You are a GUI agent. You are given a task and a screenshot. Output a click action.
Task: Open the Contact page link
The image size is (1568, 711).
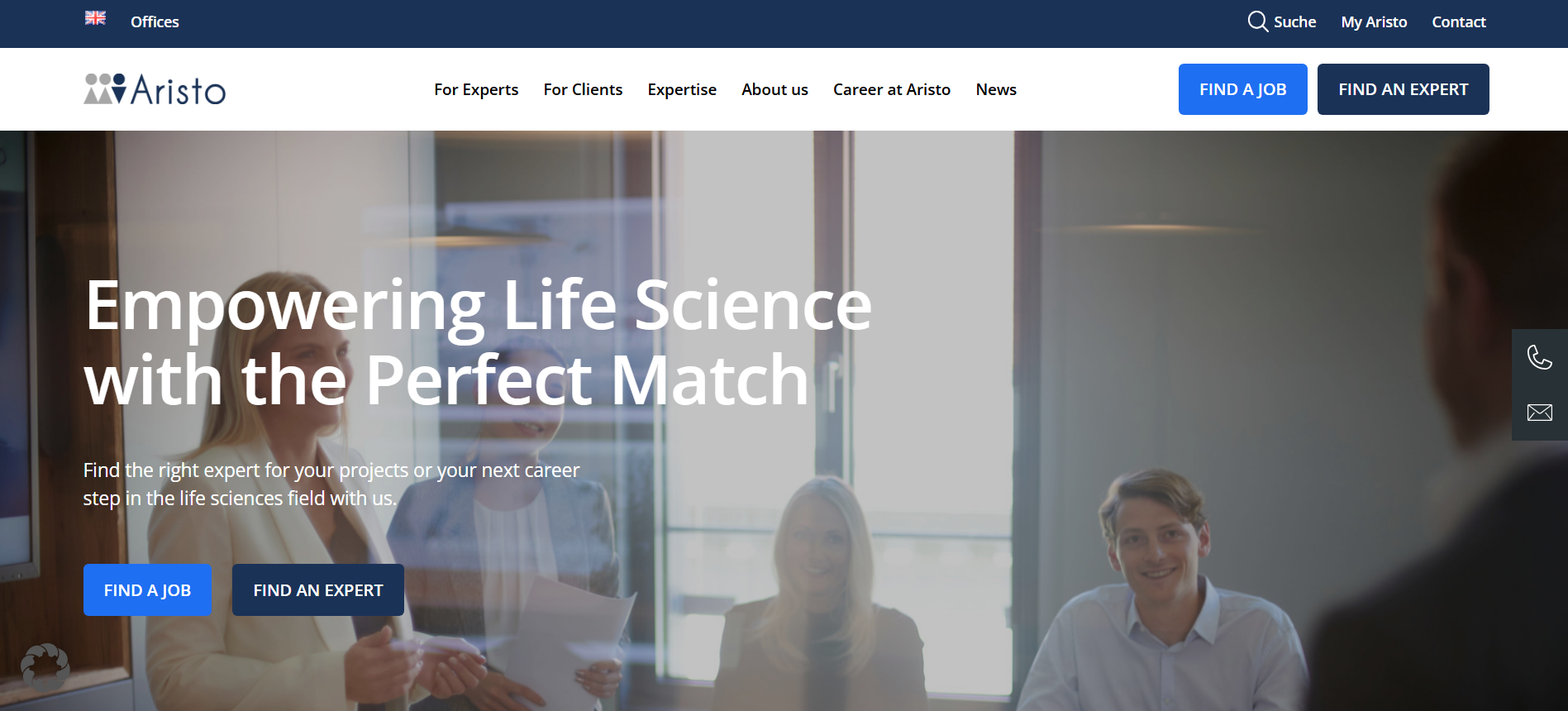coord(1459,22)
